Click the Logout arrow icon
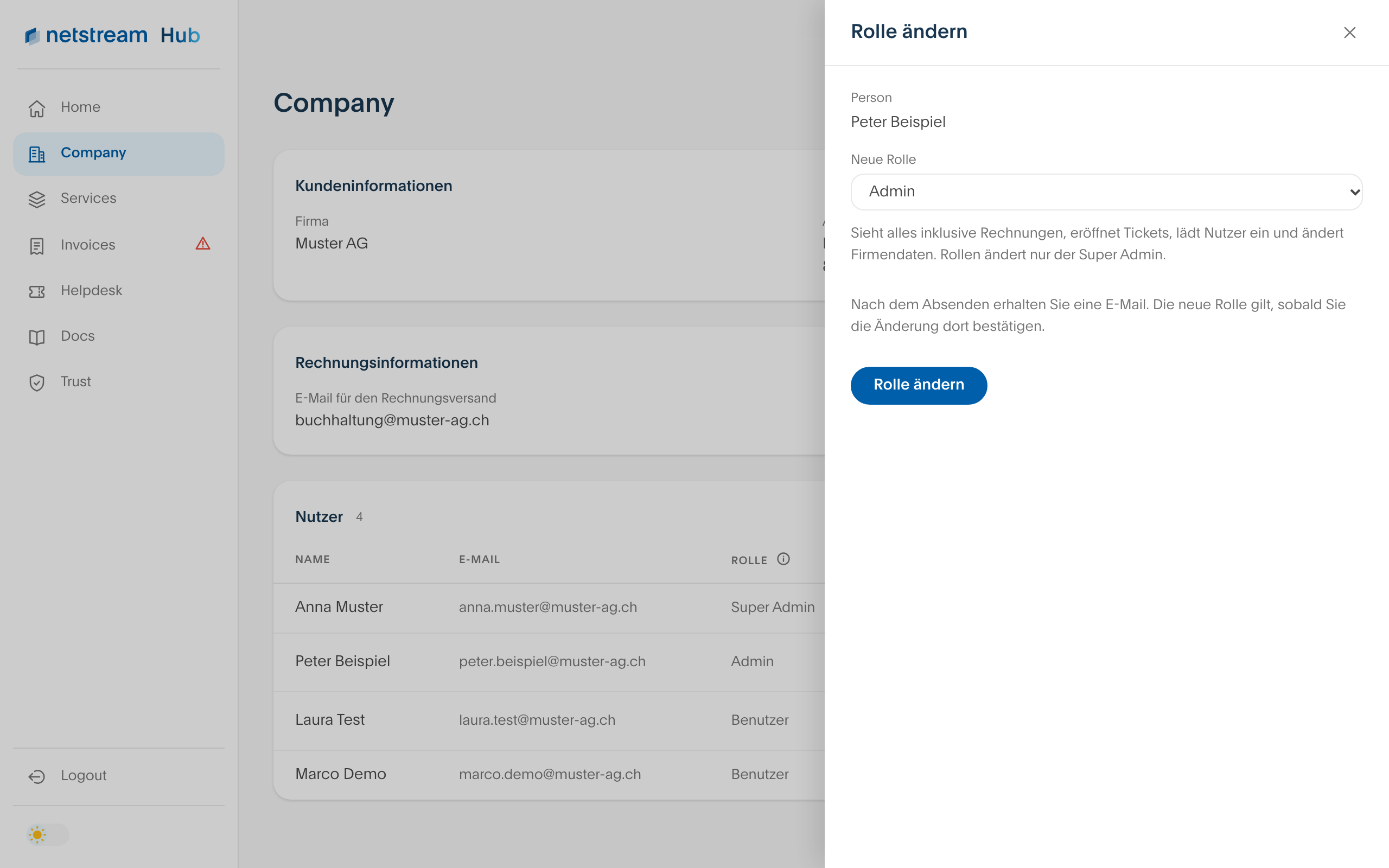Screen dimensions: 1389x868 pos(37,776)
